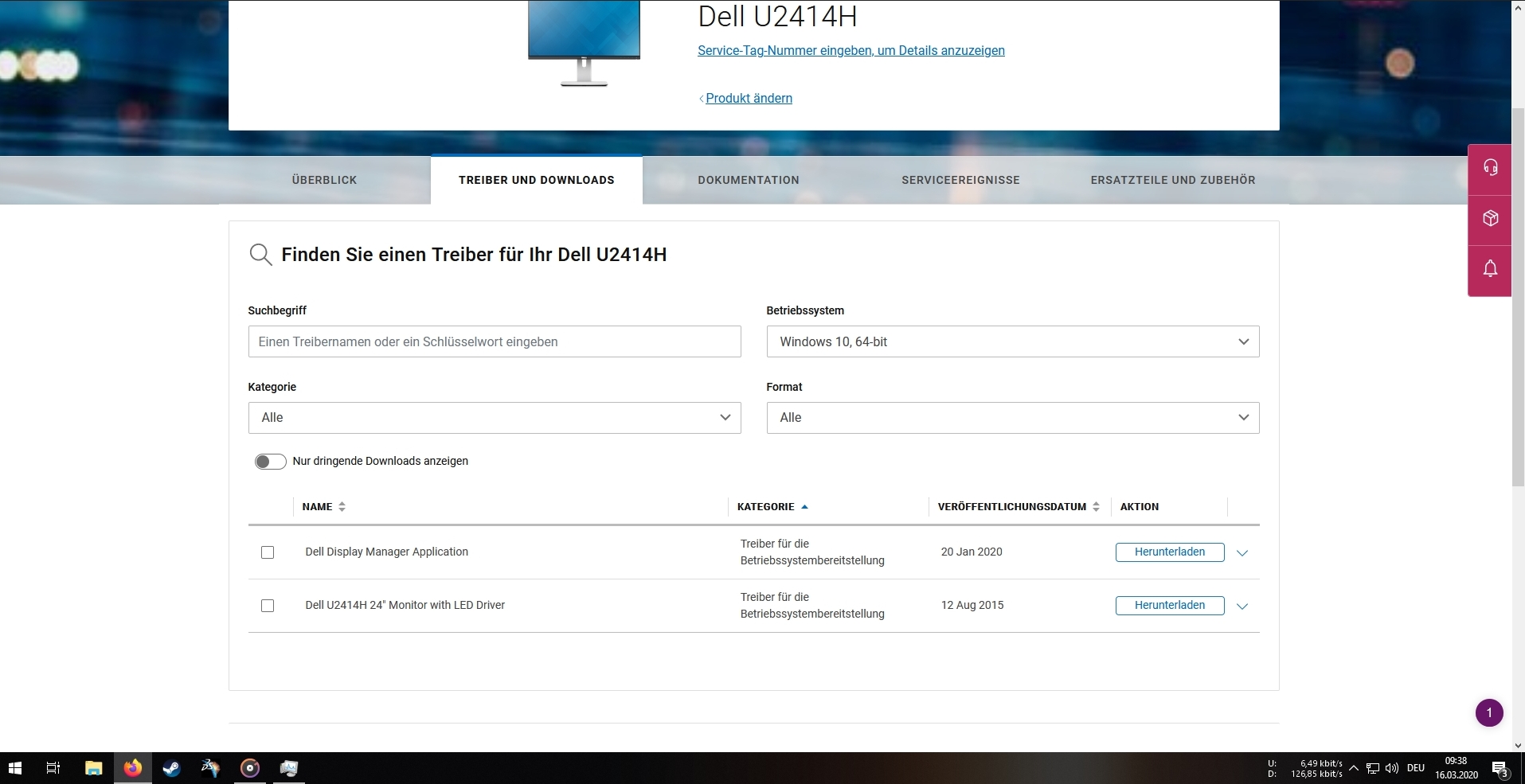Viewport: 1525px width, 784px height.
Task: Expand details for Dell U2414H Monitor LED Driver row
Action: pyautogui.click(x=1242, y=606)
